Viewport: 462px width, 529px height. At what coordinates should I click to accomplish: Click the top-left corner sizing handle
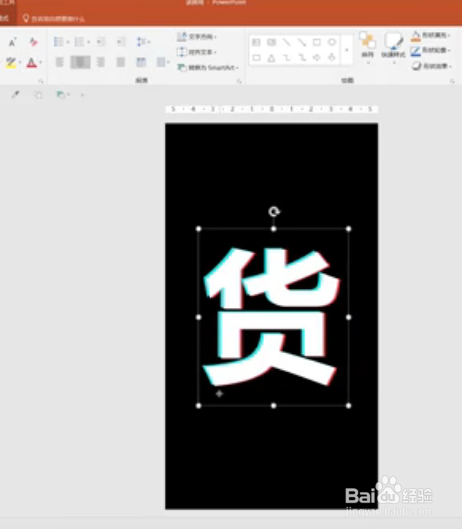[x=198, y=229]
